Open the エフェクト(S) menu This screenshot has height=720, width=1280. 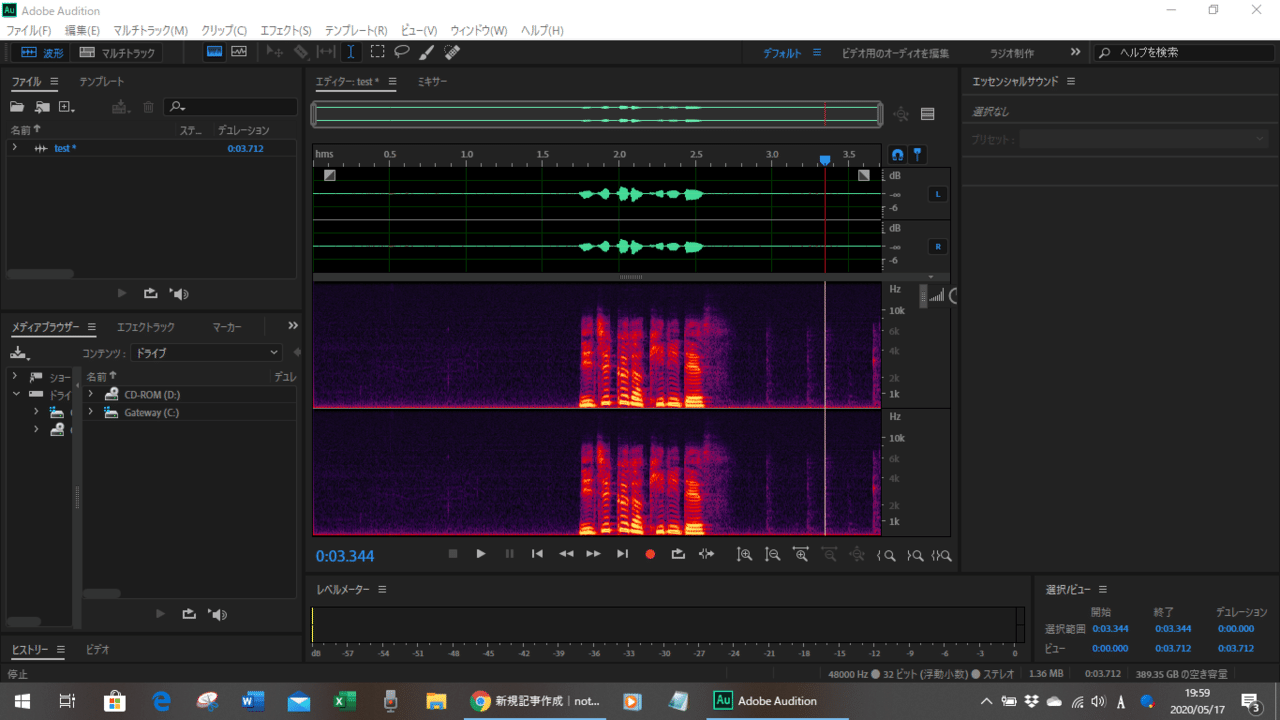[286, 31]
